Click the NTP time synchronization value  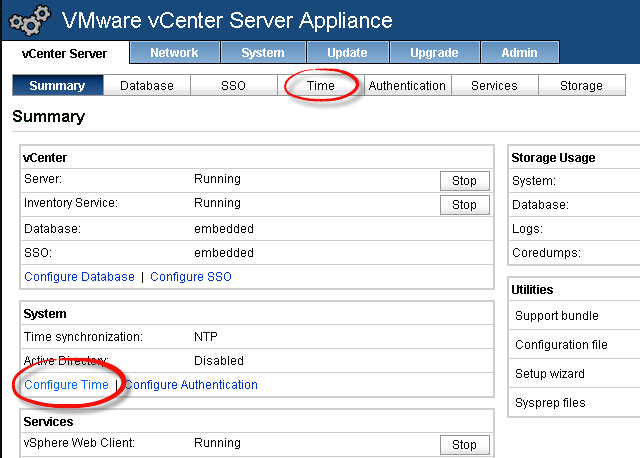206,337
